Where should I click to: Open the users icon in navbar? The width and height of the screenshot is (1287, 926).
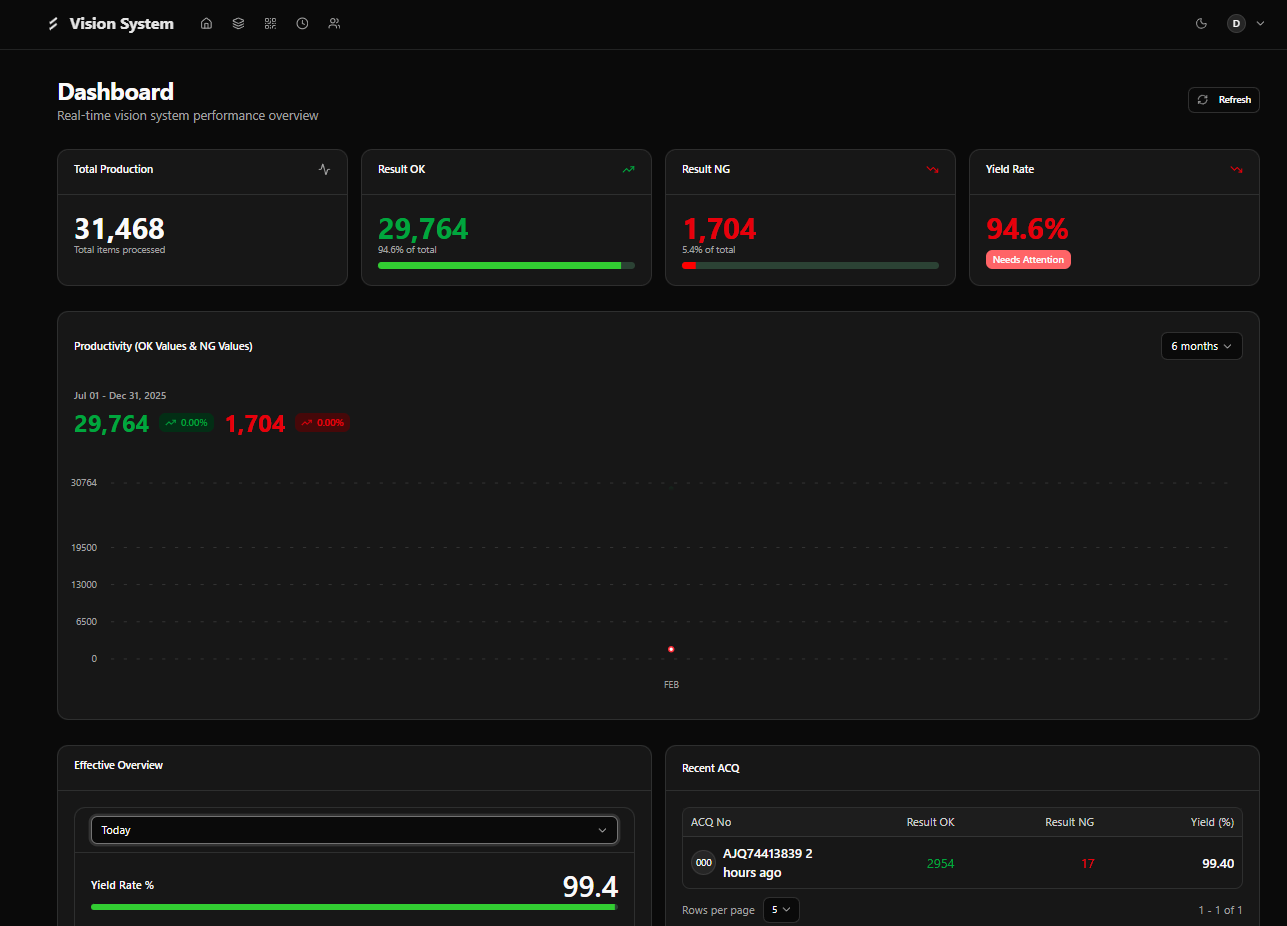coord(334,24)
